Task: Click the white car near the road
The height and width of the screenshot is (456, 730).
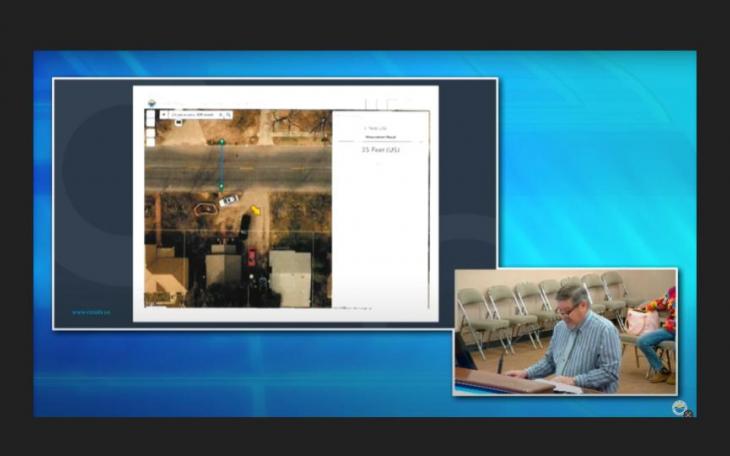Action: (x=230, y=199)
